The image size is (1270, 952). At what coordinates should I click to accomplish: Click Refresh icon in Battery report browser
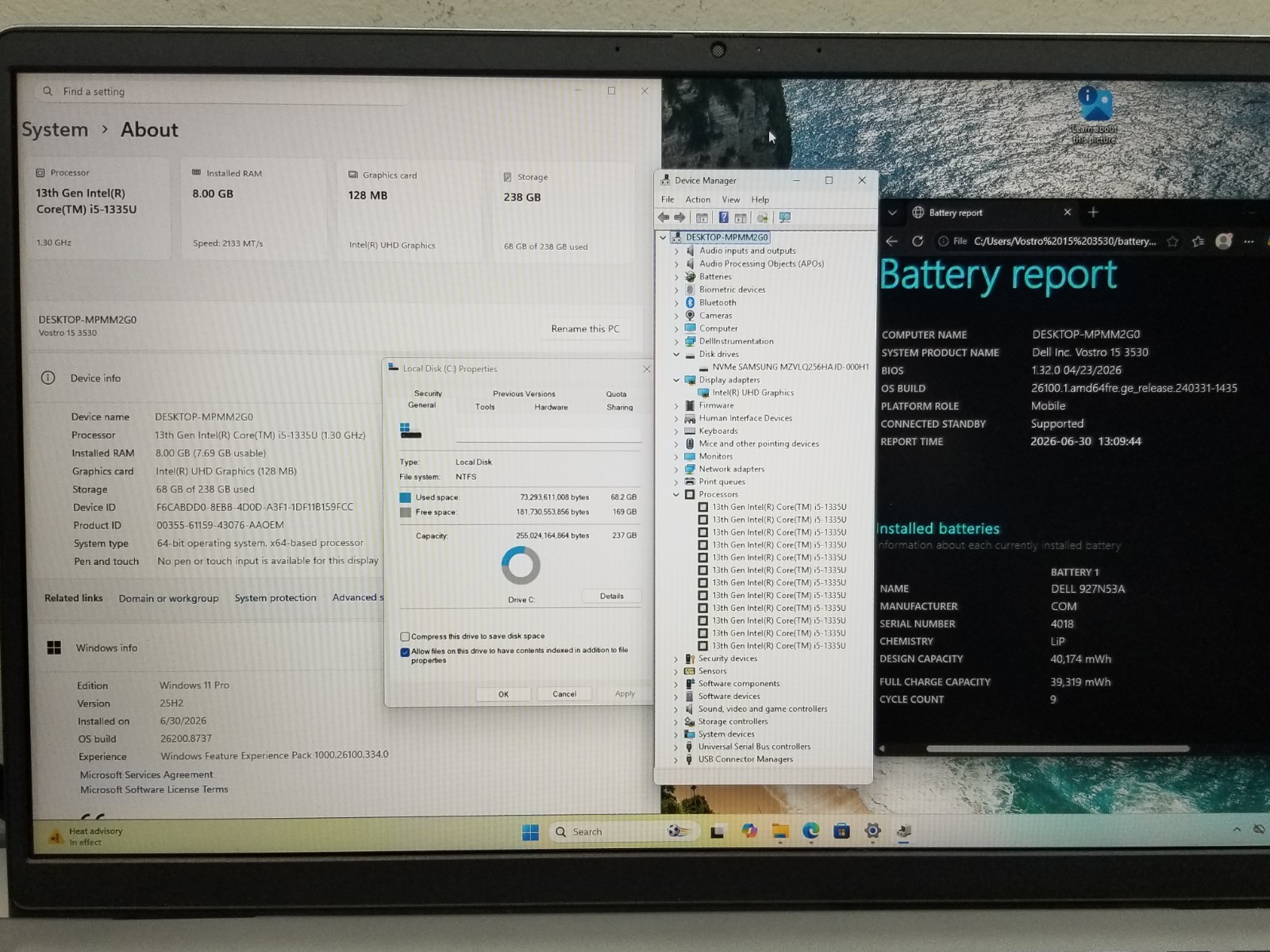pos(918,241)
